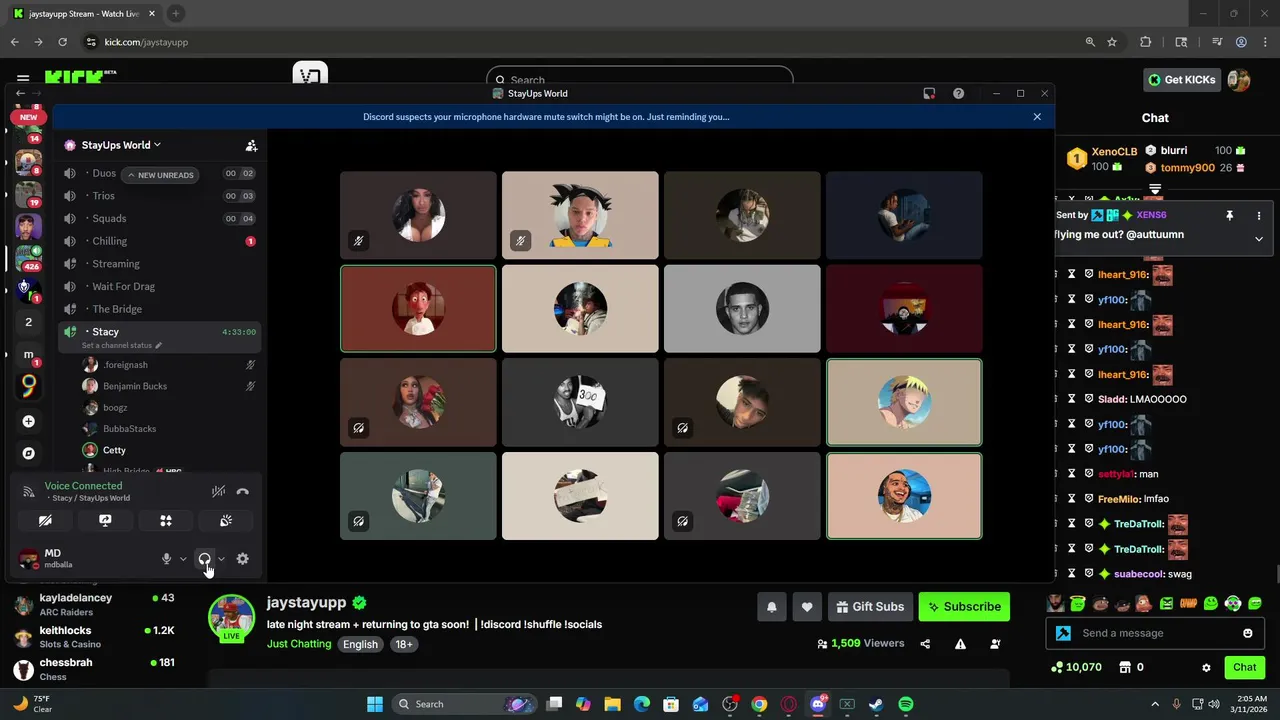Open the emote picker smiley

(1248, 633)
